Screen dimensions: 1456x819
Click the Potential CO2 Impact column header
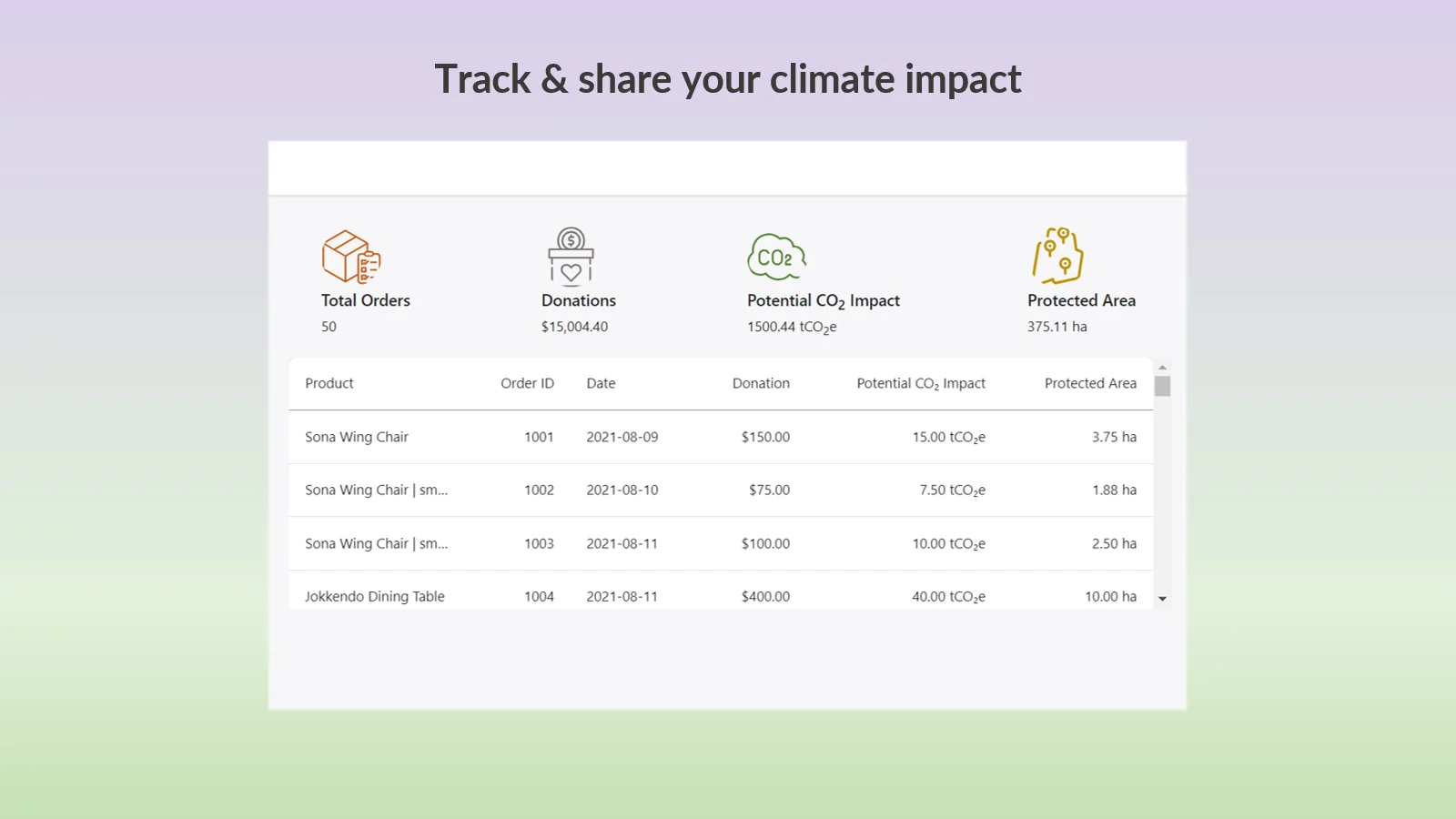(920, 384)
